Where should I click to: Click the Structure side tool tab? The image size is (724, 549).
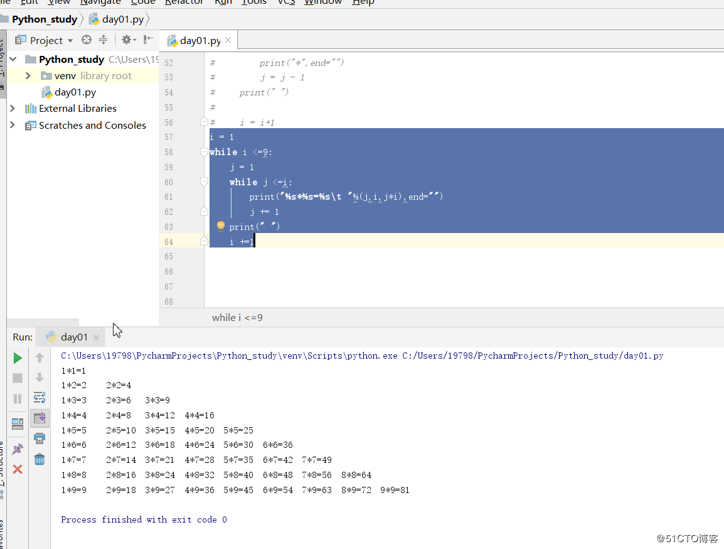coord(2,470)
